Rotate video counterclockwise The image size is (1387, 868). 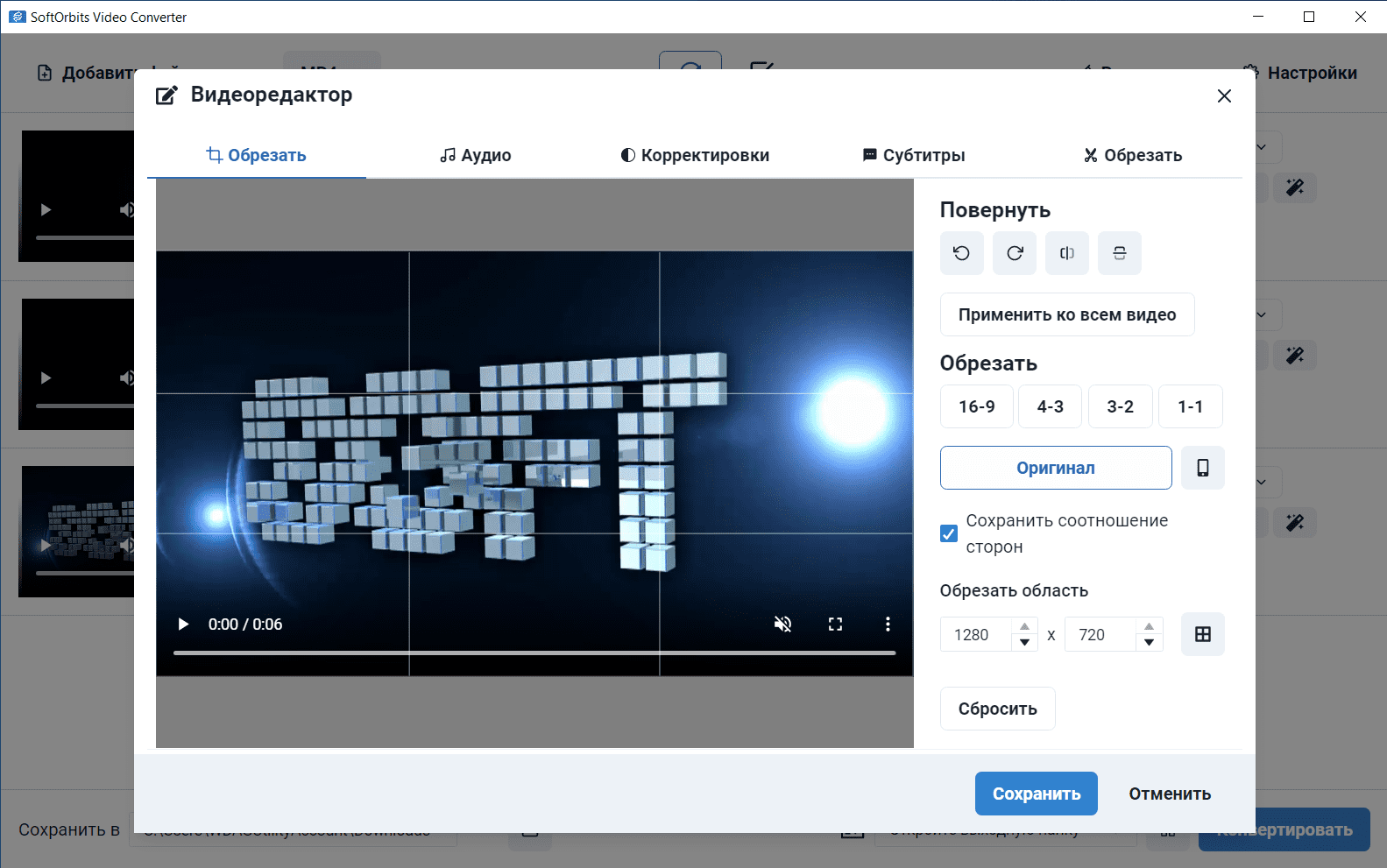[x=961, y=253]
